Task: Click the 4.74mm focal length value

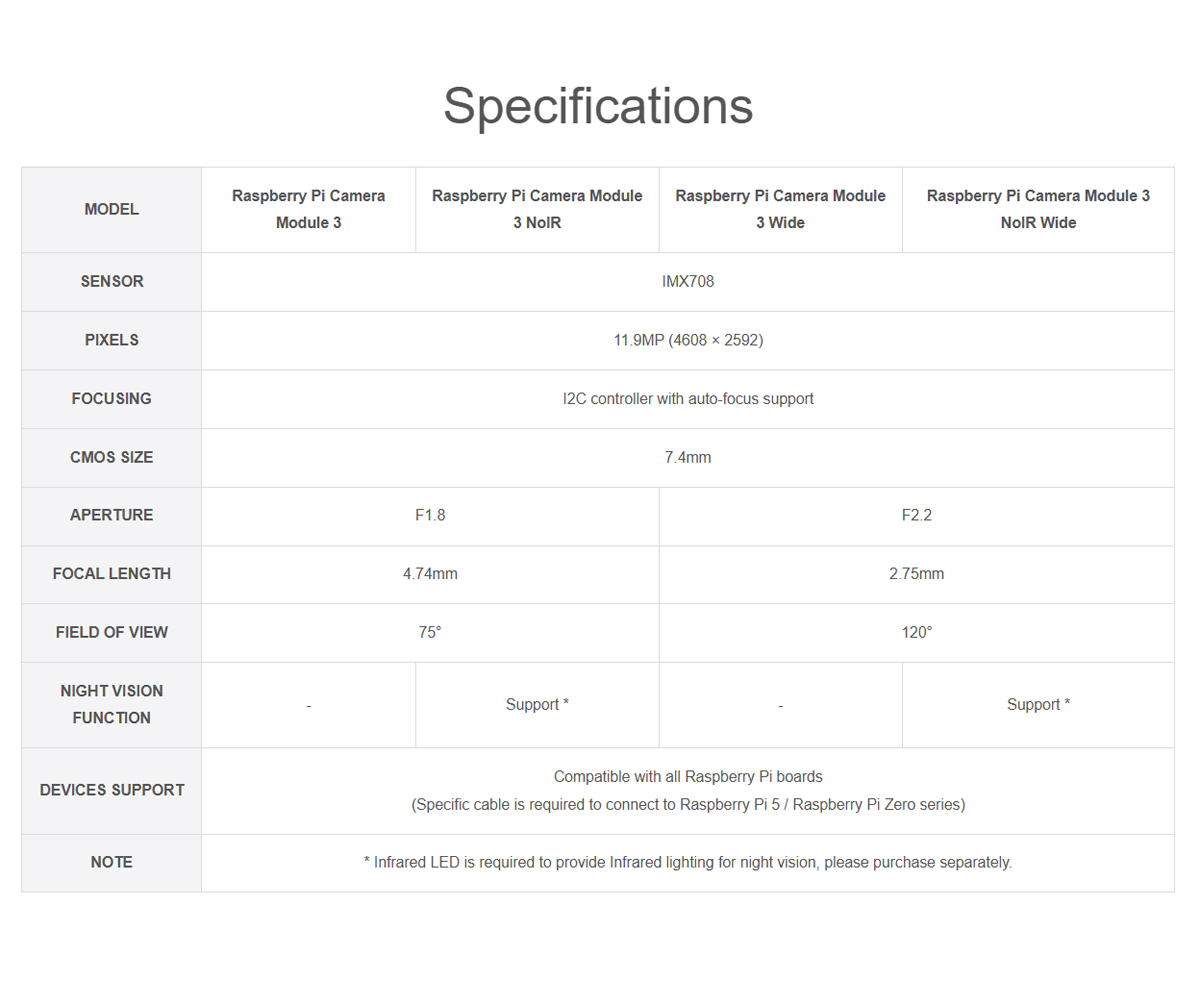Action: (x=430, y=573)
